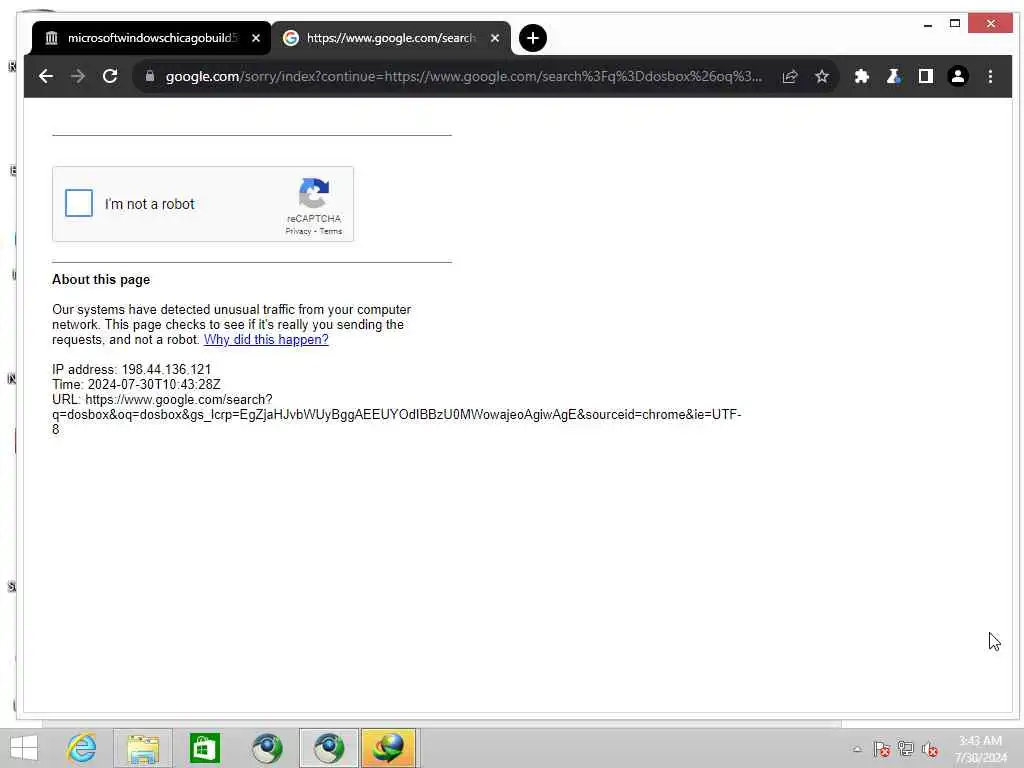Click the padlock site info icon
1024x768 pixels.
point(150,76)
